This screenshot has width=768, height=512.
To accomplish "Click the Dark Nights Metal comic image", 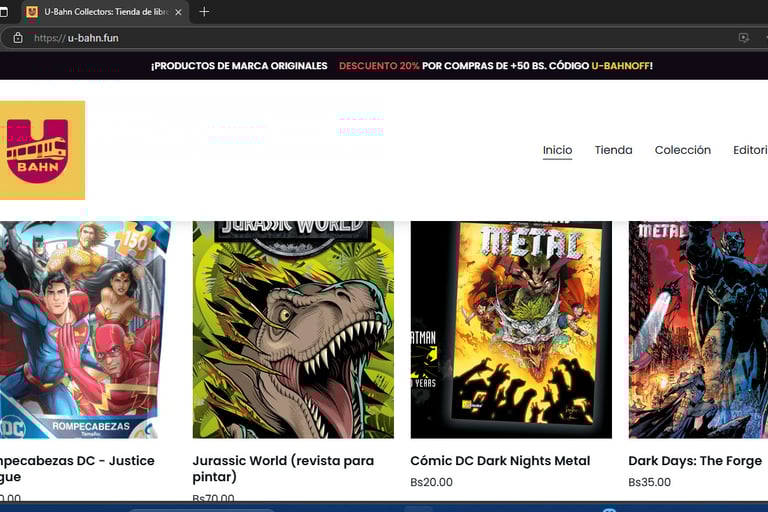I will pyautogui.click(x=511, y=330).
